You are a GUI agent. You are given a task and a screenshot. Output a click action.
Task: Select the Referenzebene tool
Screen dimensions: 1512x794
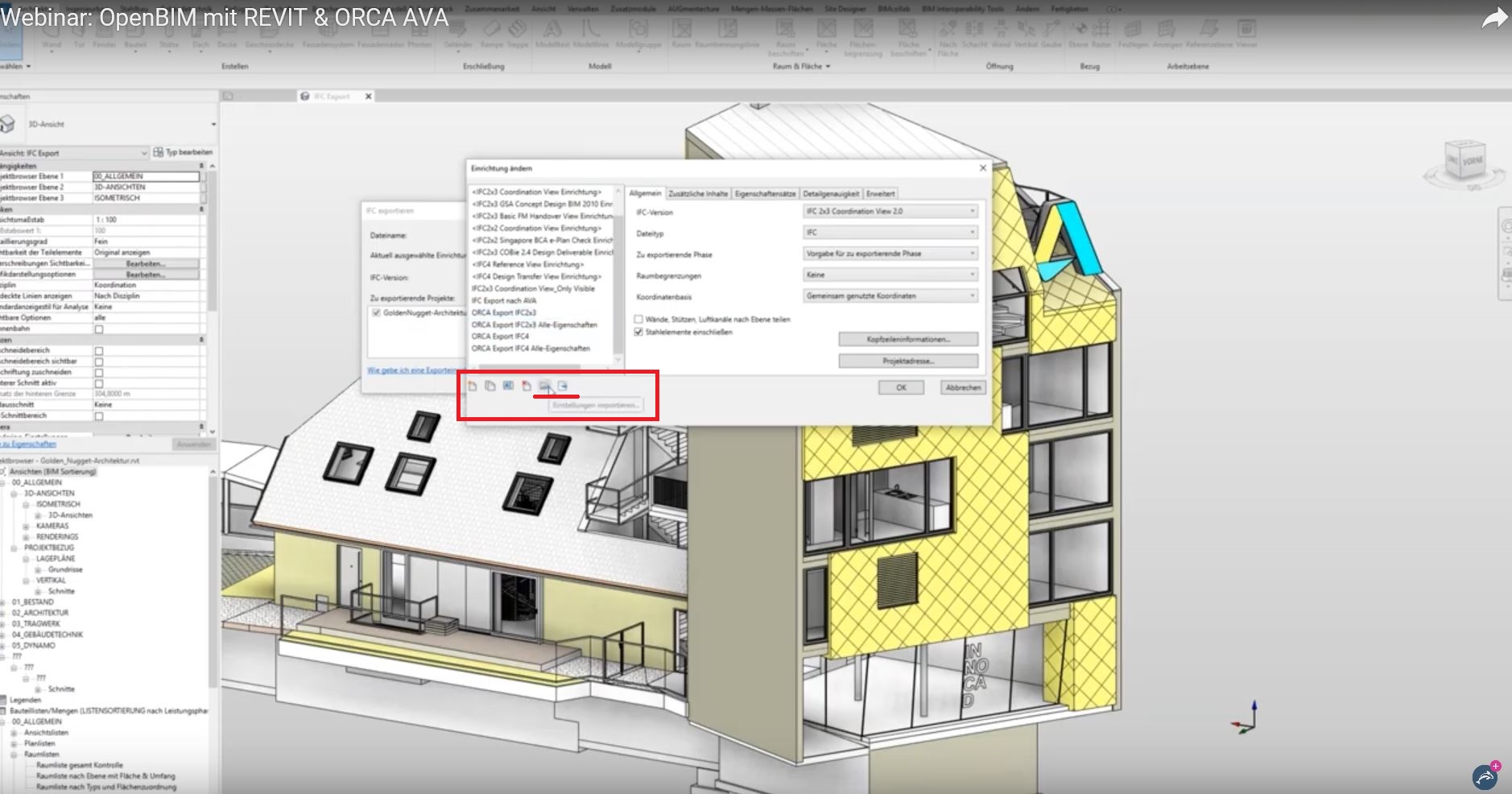click(x=1209, y=35)
